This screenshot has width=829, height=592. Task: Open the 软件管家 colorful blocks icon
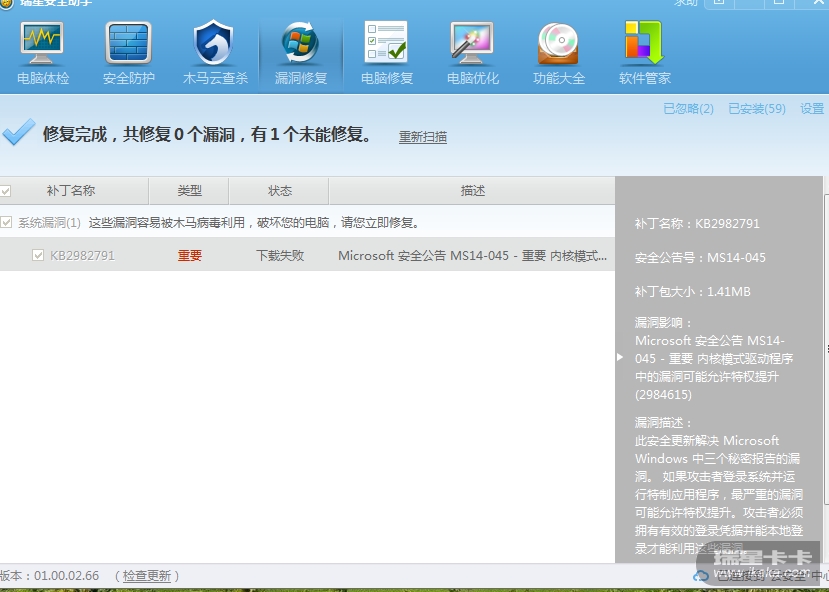pos(644,42)
